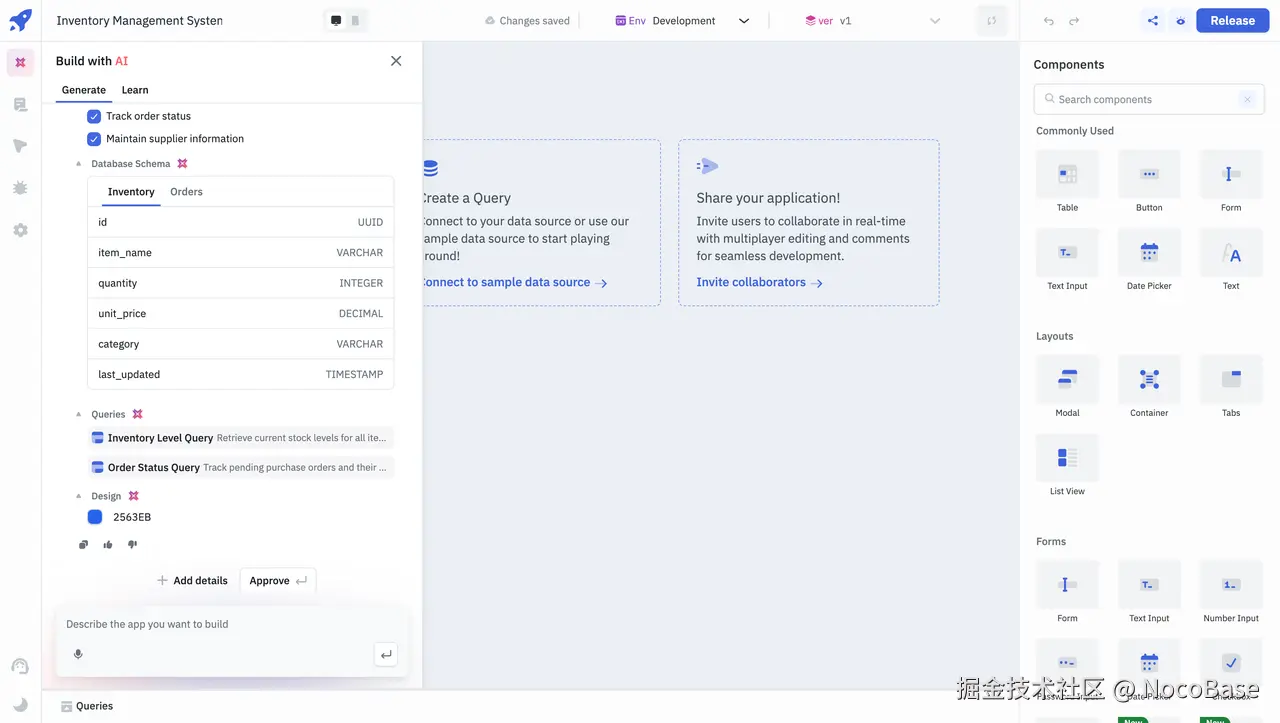Toggle dark mode moon icon
Screen dimensions: 1280x723
pos(20,705)
